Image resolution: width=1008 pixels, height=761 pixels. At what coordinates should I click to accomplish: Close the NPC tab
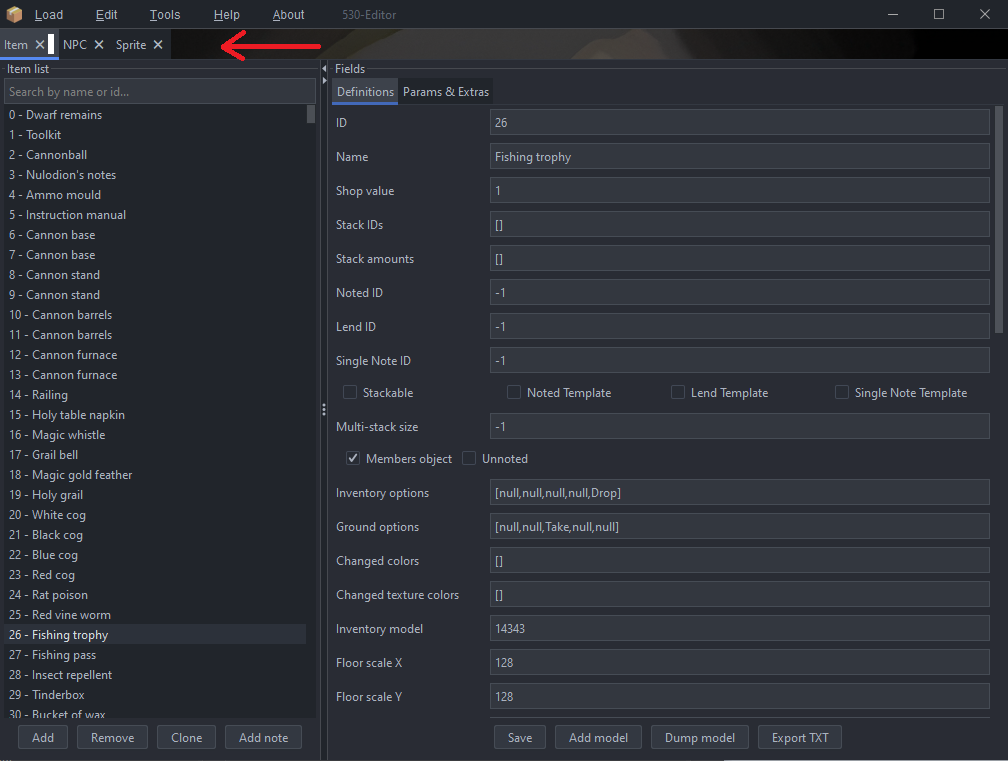click(99, 45)
